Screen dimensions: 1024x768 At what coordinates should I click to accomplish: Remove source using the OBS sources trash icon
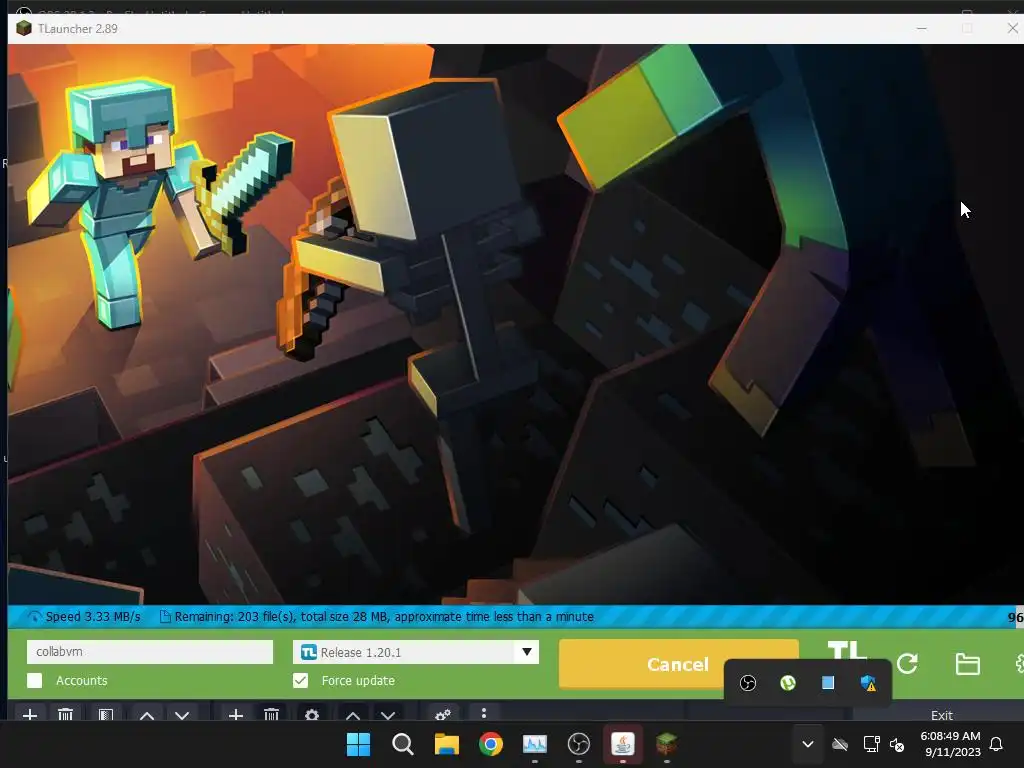(x=272, y=715)
